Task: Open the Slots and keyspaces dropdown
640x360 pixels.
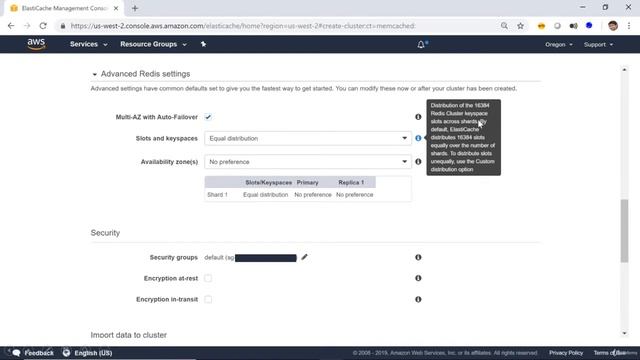Action: coord(308,138)
